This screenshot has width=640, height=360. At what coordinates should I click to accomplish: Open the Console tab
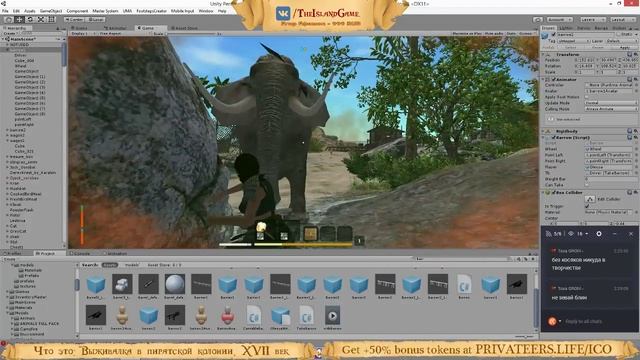(x=81, y=253)
